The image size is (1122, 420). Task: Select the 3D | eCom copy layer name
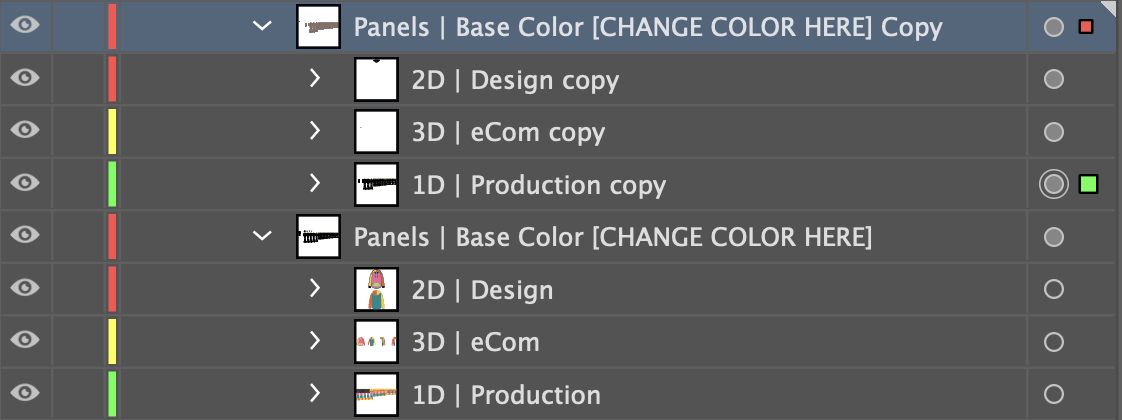click(x=507, y=132)
